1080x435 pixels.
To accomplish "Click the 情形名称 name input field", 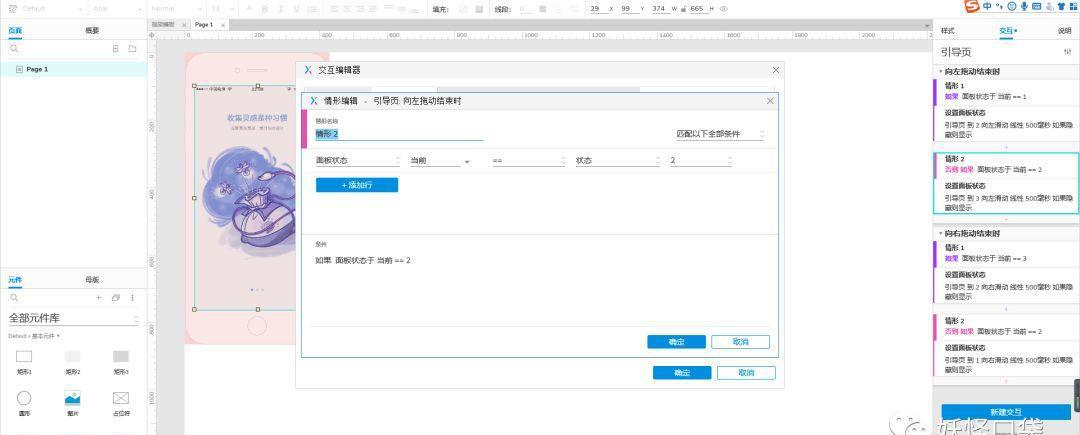I will [399, 134].
